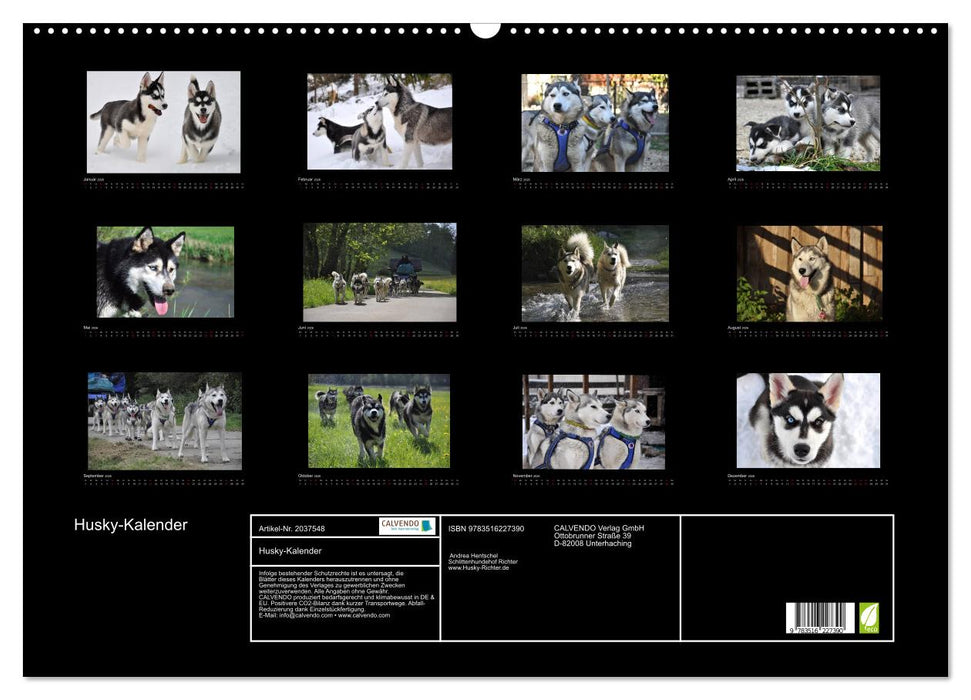Click the Dezember blue-eyed puppy image
Viewport: 971px width, 700px height.
pos(810,420)
